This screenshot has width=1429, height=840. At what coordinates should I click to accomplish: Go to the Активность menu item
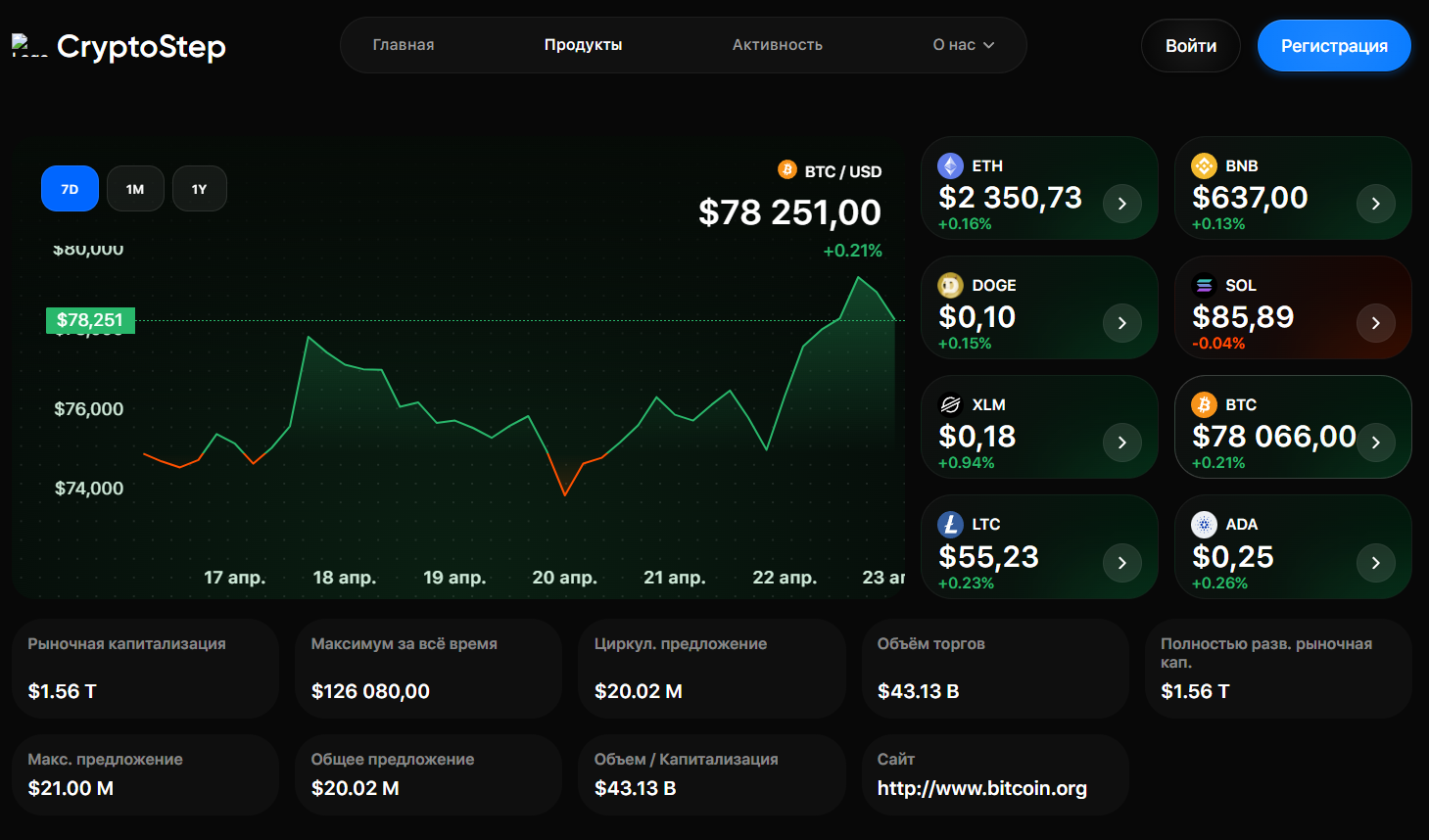[777, 45]
